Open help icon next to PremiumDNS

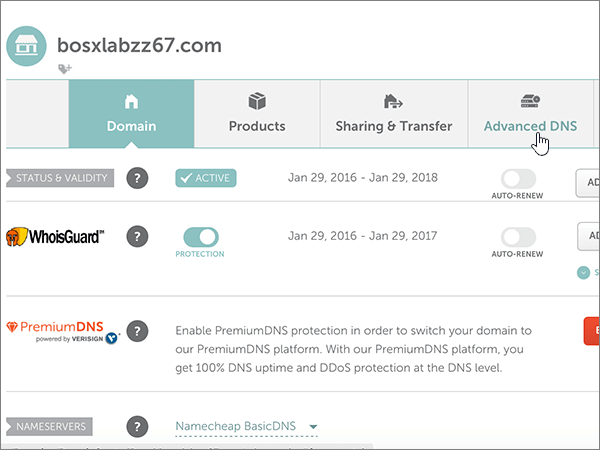[x=138, y=331]
